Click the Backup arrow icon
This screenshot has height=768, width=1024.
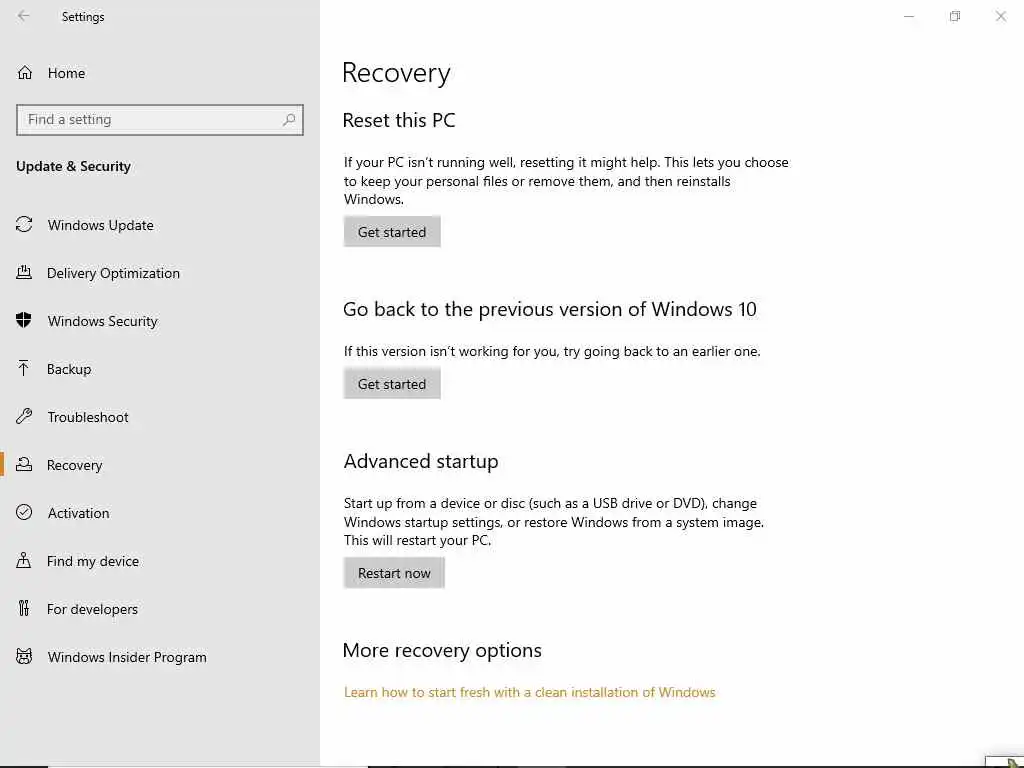point(25,369)
